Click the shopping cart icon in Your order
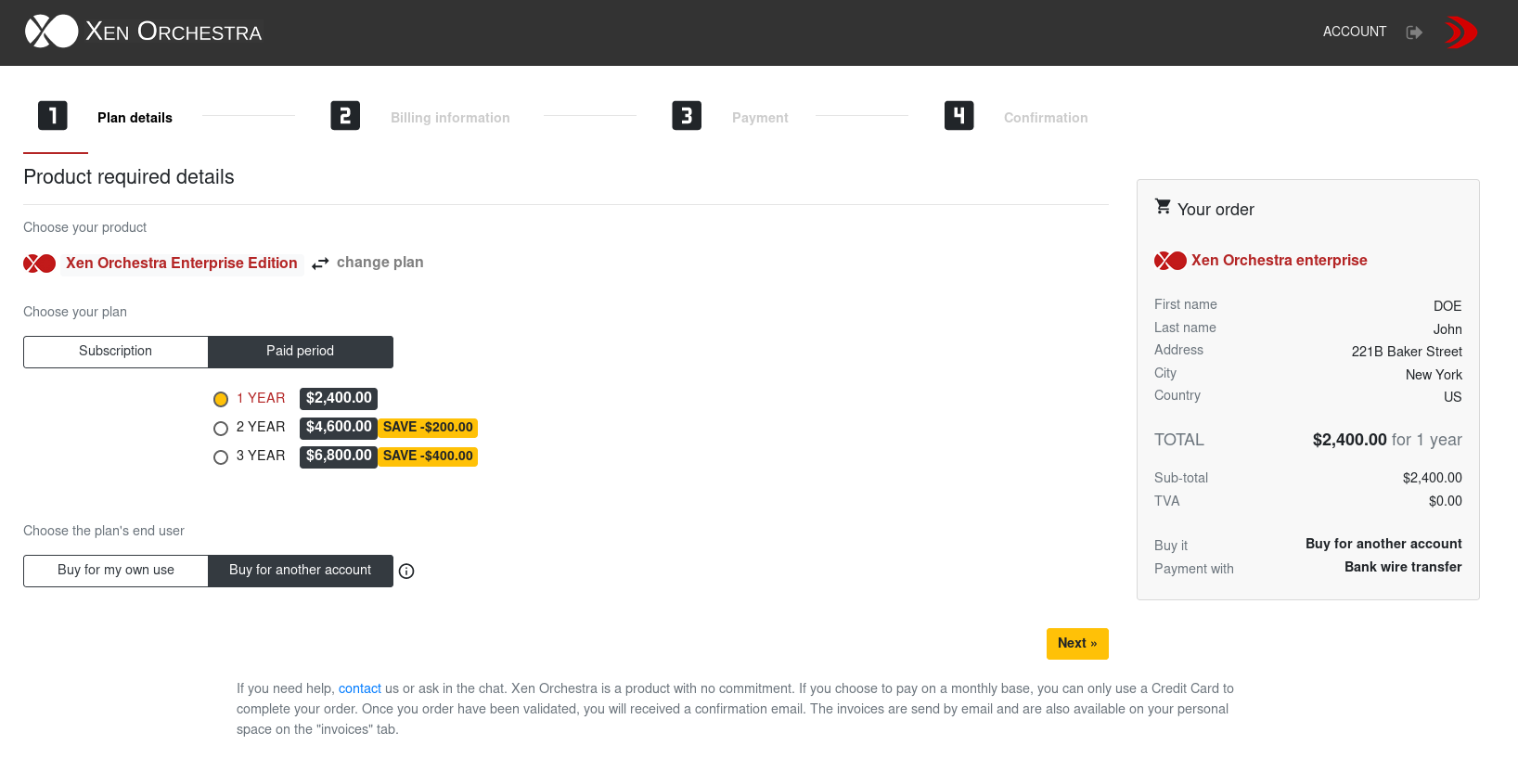The width and height of the screenshot is (1518, 784). pos(1163,207)
